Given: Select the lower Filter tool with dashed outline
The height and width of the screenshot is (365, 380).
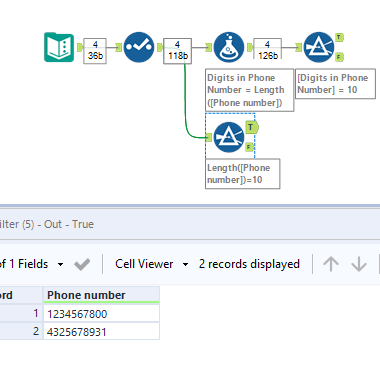Looking at the screenshot, I should point(229,137).
